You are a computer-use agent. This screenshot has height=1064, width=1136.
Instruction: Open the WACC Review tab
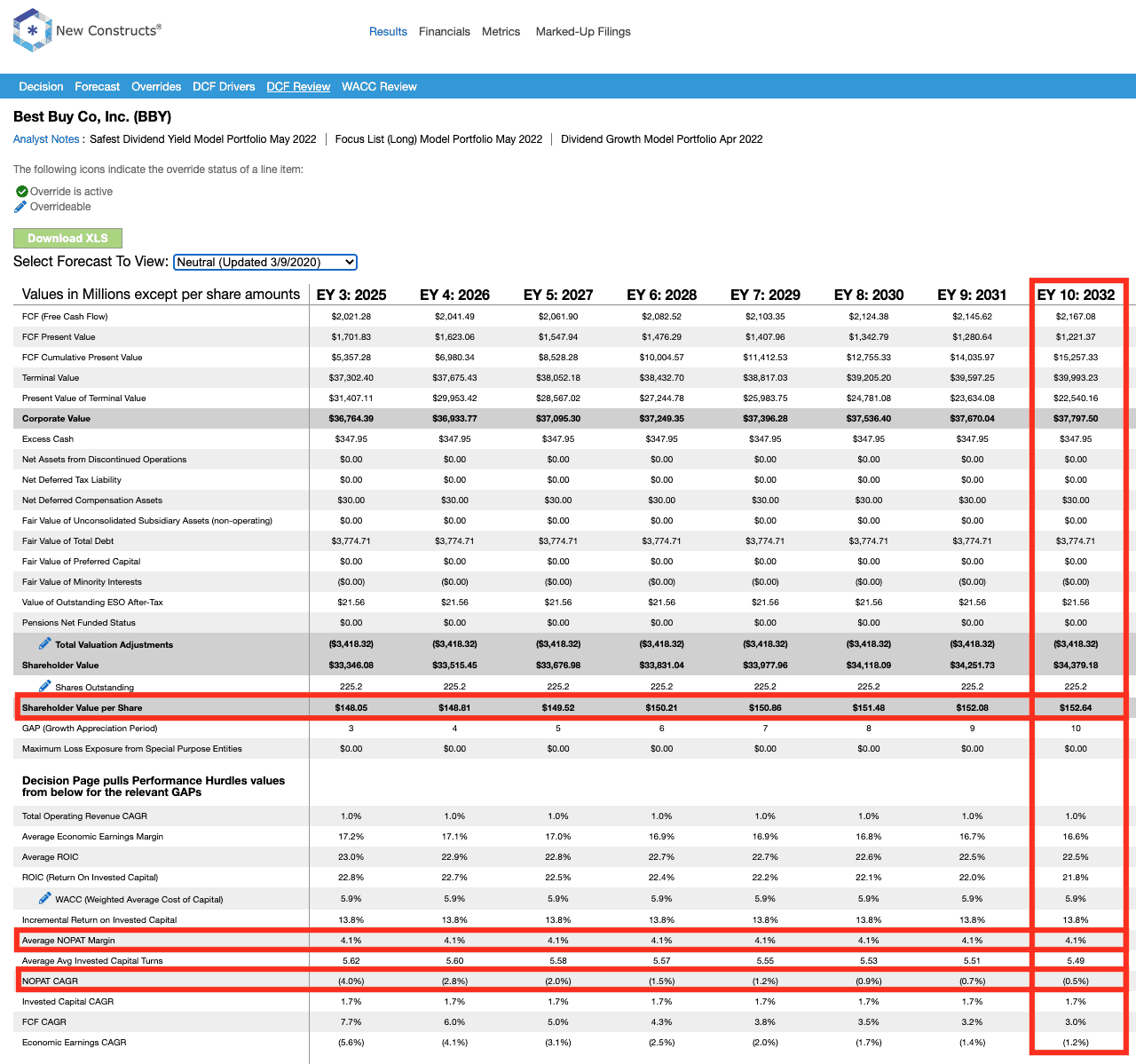pyautogui.click(x=379, y=87)
